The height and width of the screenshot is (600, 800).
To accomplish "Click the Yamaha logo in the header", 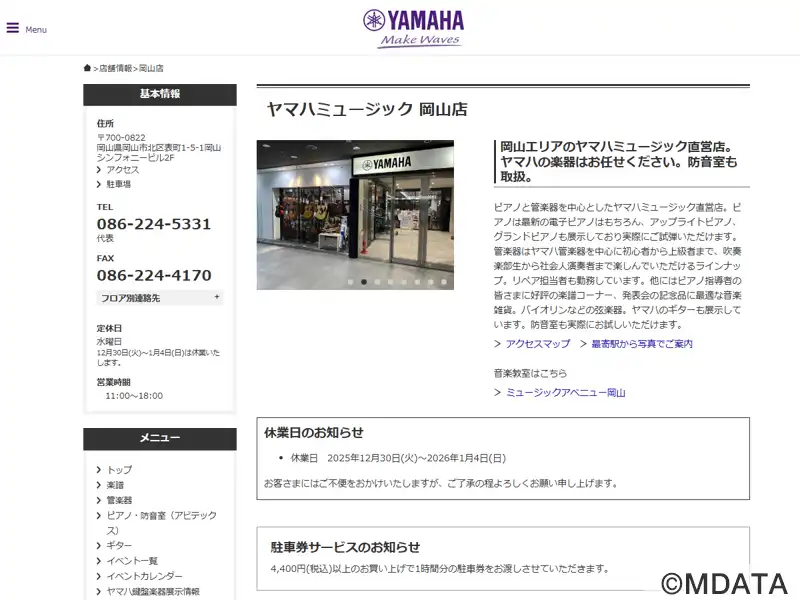I will pyautogui.click(x=414, y=27).
